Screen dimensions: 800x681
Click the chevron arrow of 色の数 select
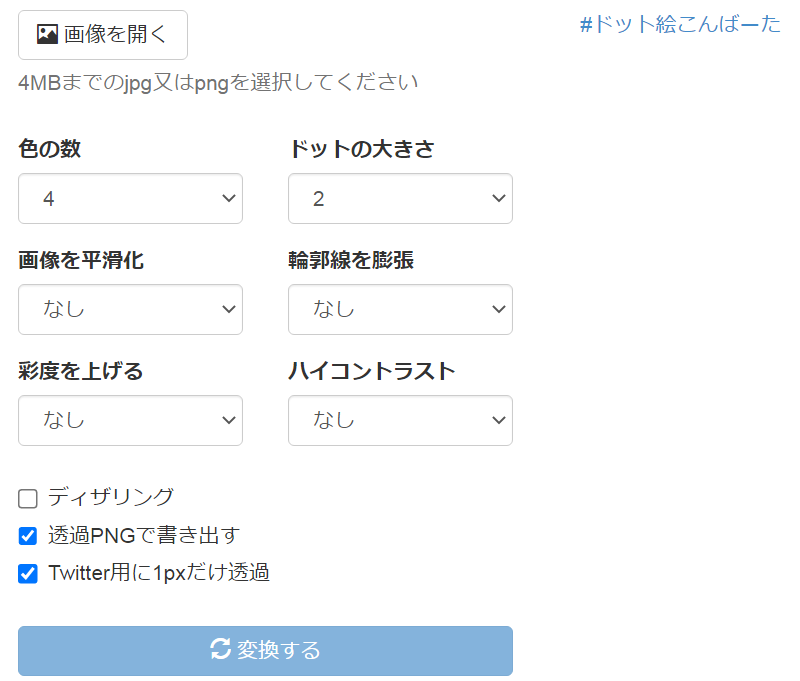point(226,199)
